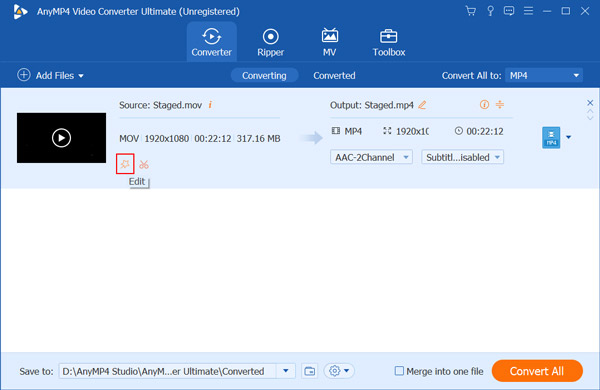Open the MV tab
The image size is (600, 390).
pos(329,42)
